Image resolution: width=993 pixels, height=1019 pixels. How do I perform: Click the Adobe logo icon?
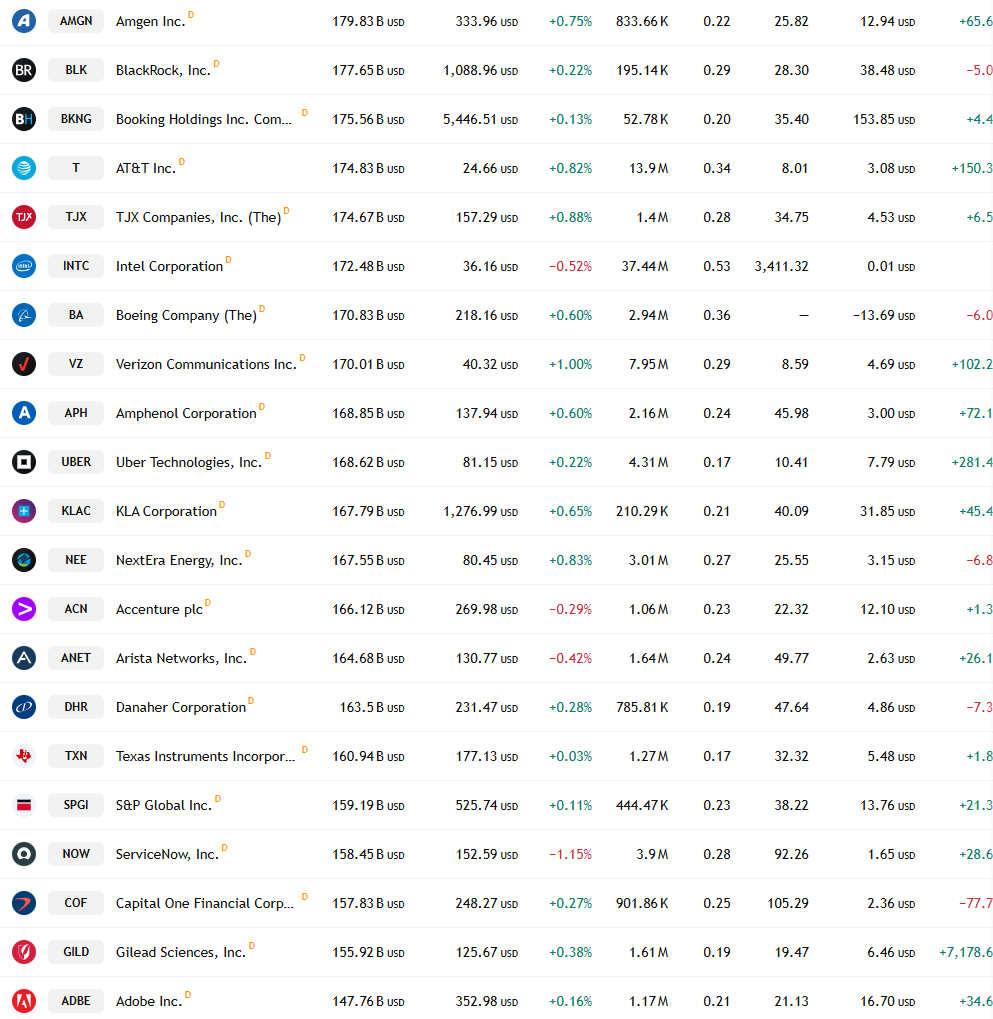pyautogui.click(x=24, y=1001)
